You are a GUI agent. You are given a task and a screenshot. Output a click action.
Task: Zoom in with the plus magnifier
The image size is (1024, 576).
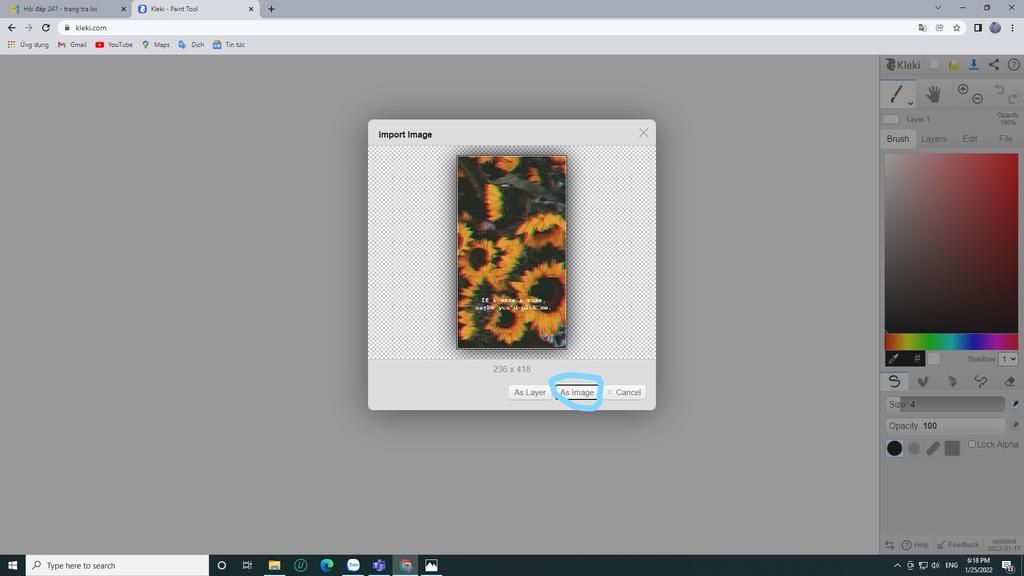[963, 89]
